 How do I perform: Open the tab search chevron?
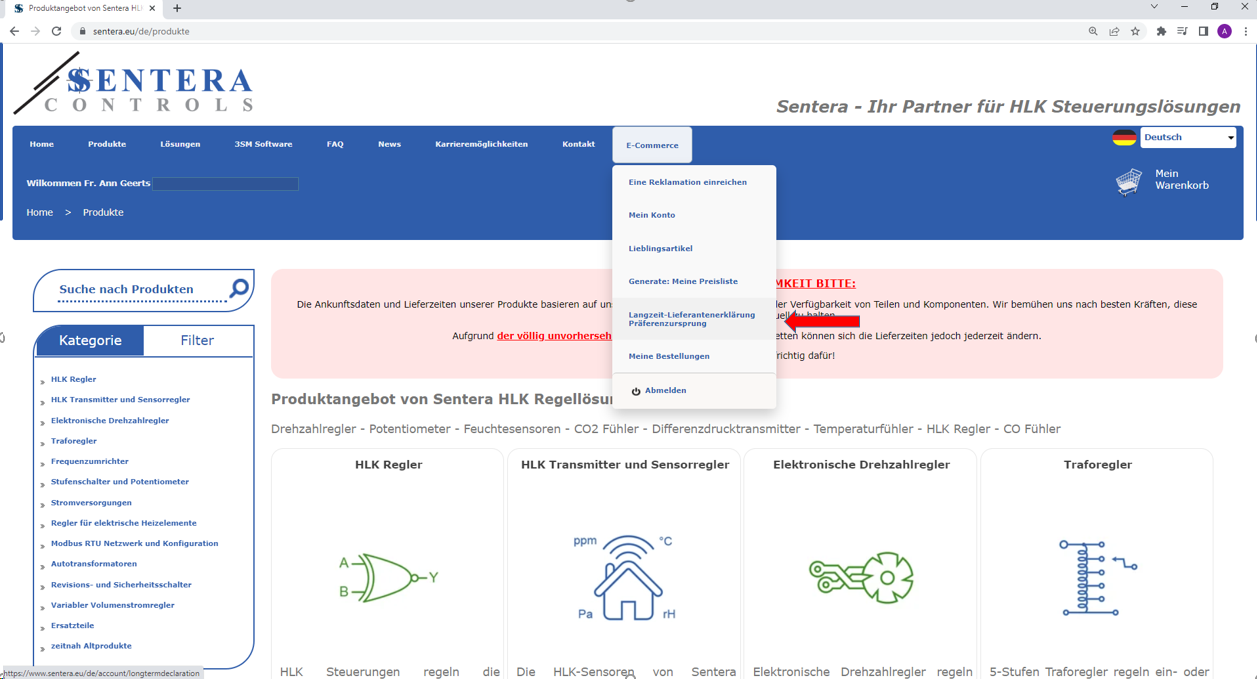tap(1154, 7)
